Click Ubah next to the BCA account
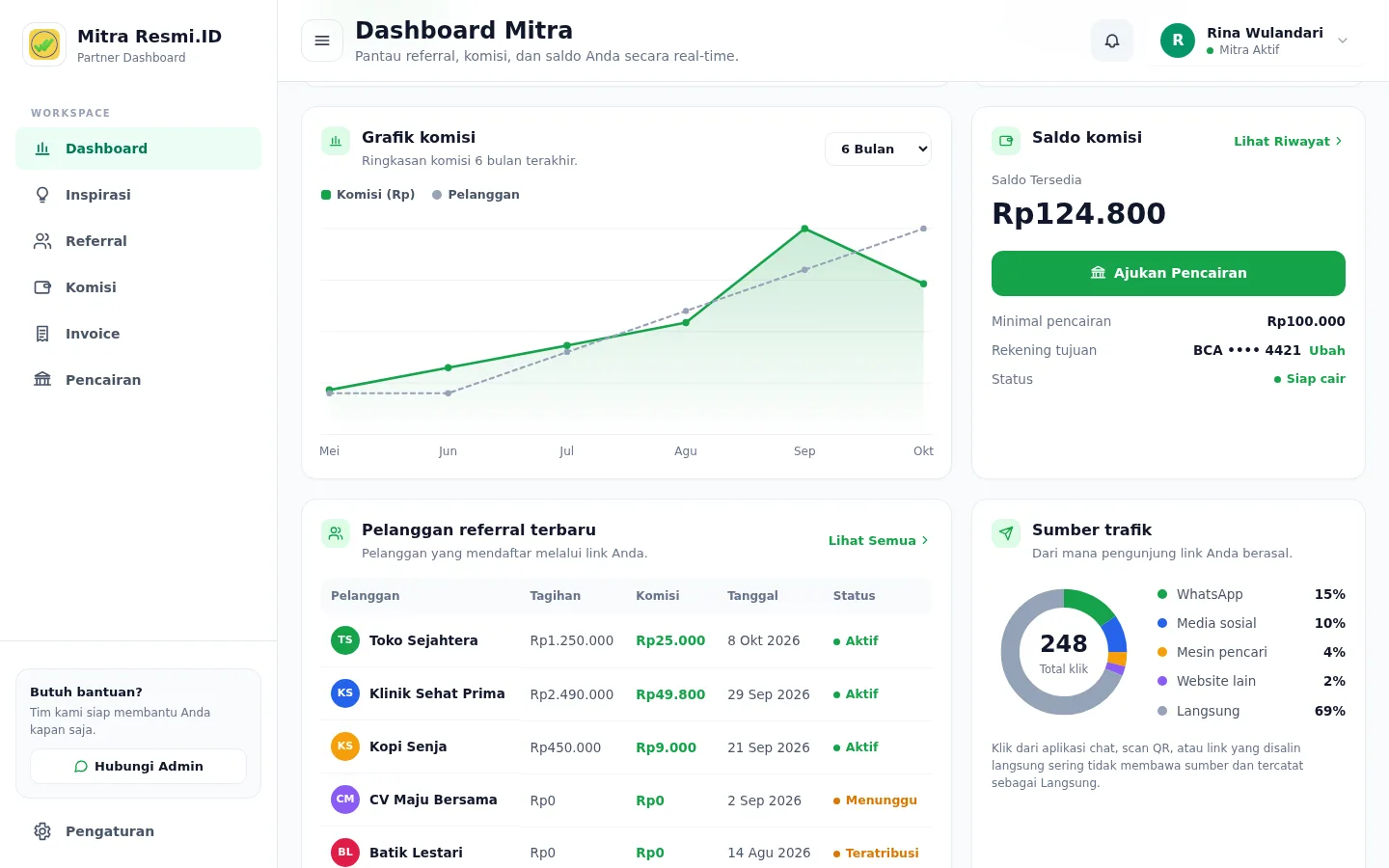Viewport: 1389px width, 868px height. click(1327, 350)
